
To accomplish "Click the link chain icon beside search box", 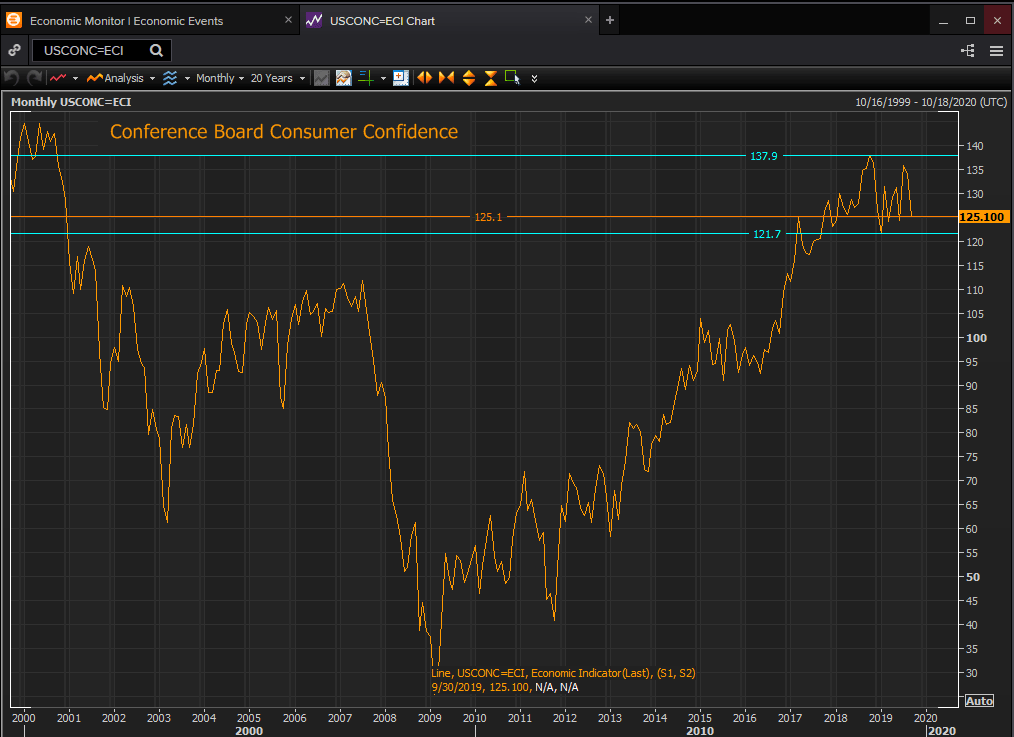I will [x=14, y=50].
